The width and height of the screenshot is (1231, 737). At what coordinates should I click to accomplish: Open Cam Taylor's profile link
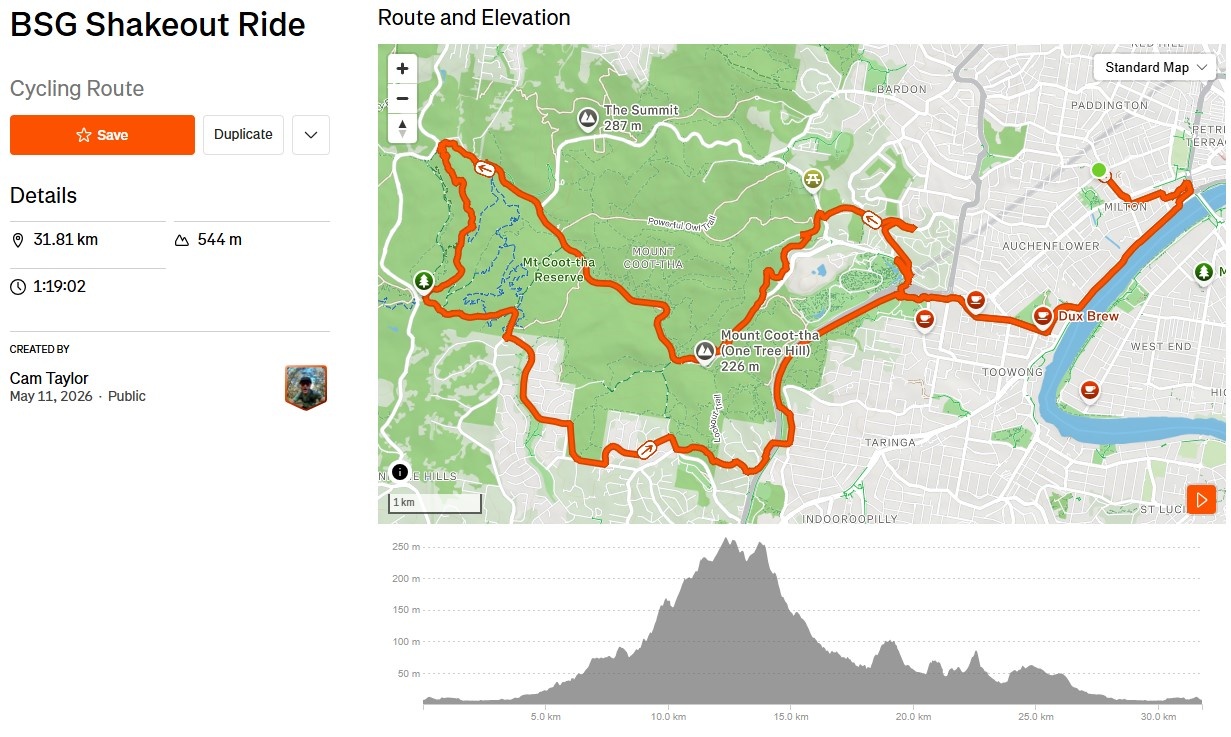tap(49, 378)
